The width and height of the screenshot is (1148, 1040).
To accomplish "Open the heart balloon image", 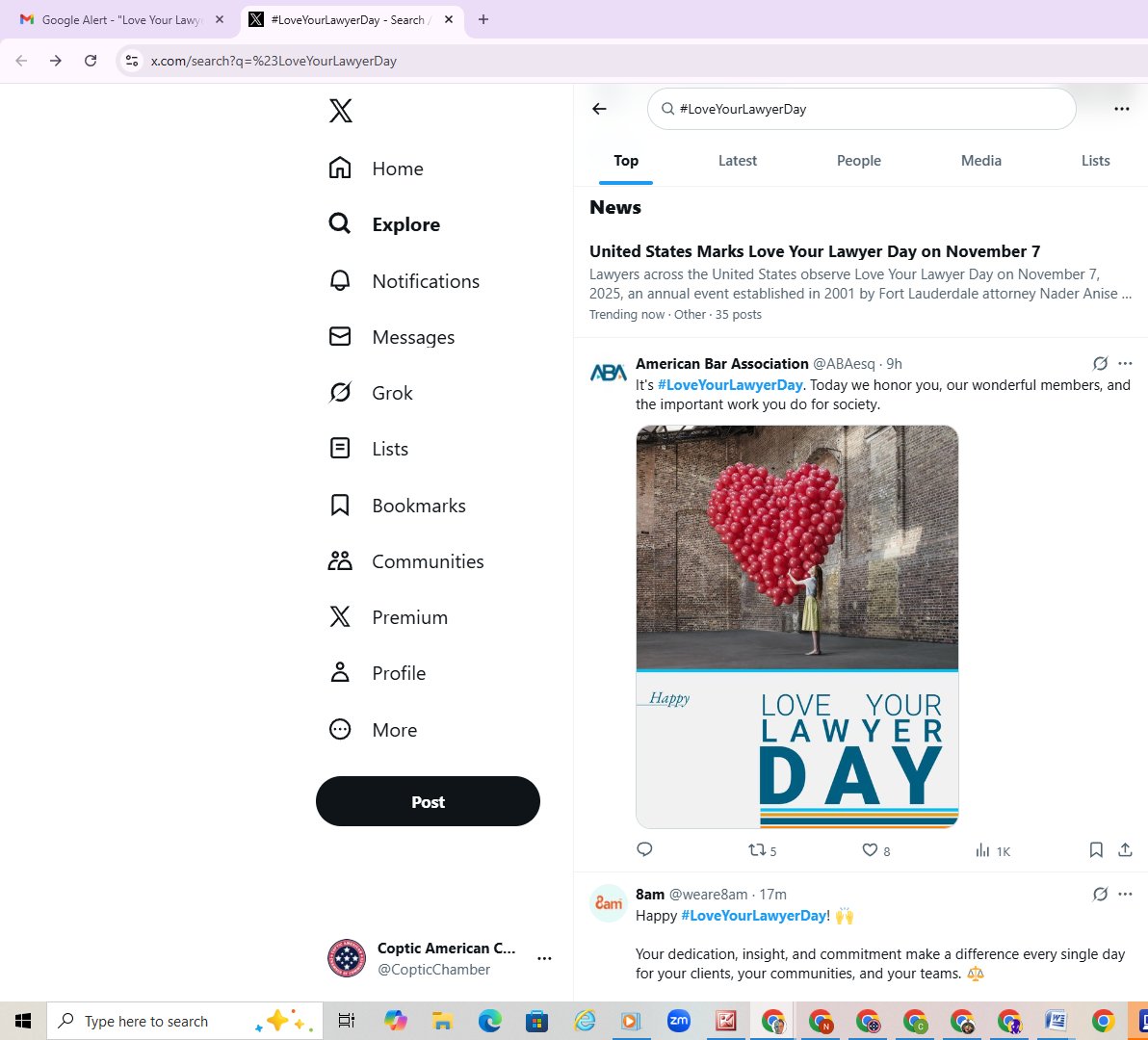I will click(797, 627).
